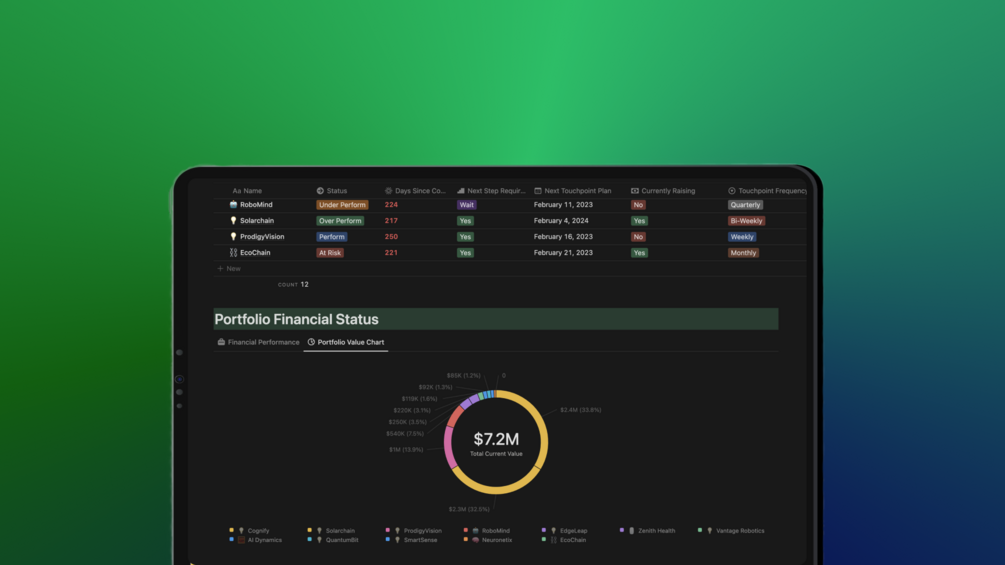Click the Portfolio Financial Status heading

pyautogui.click(x=296, y=319)
